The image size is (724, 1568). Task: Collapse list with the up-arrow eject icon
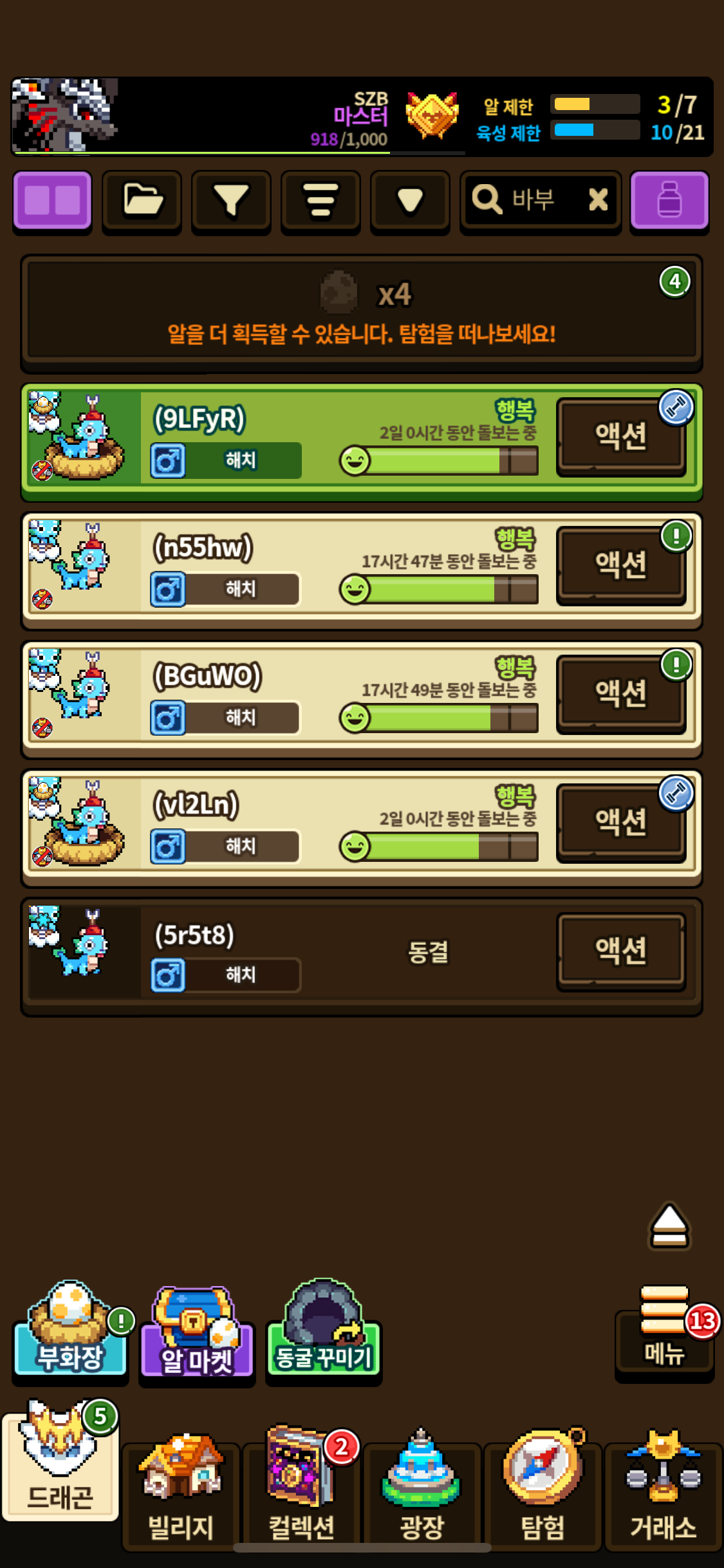click(669, 1226)
